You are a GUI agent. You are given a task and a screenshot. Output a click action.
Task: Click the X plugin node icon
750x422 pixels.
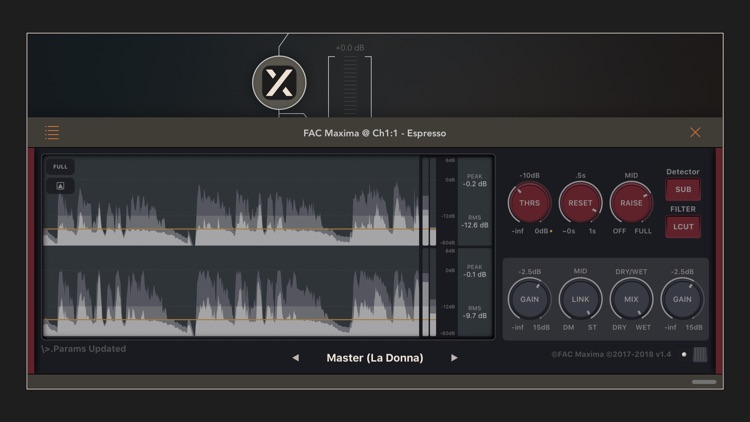[279, 83]
